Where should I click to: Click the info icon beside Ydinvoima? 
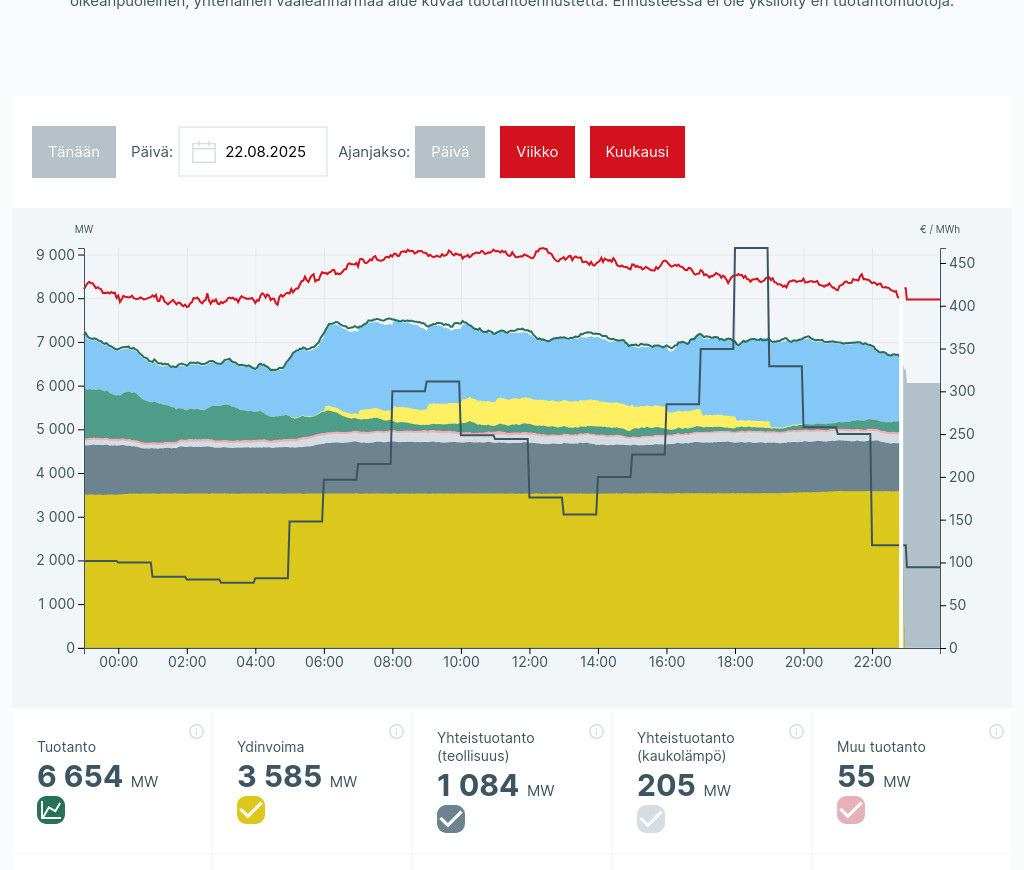(x=396, y=731)
